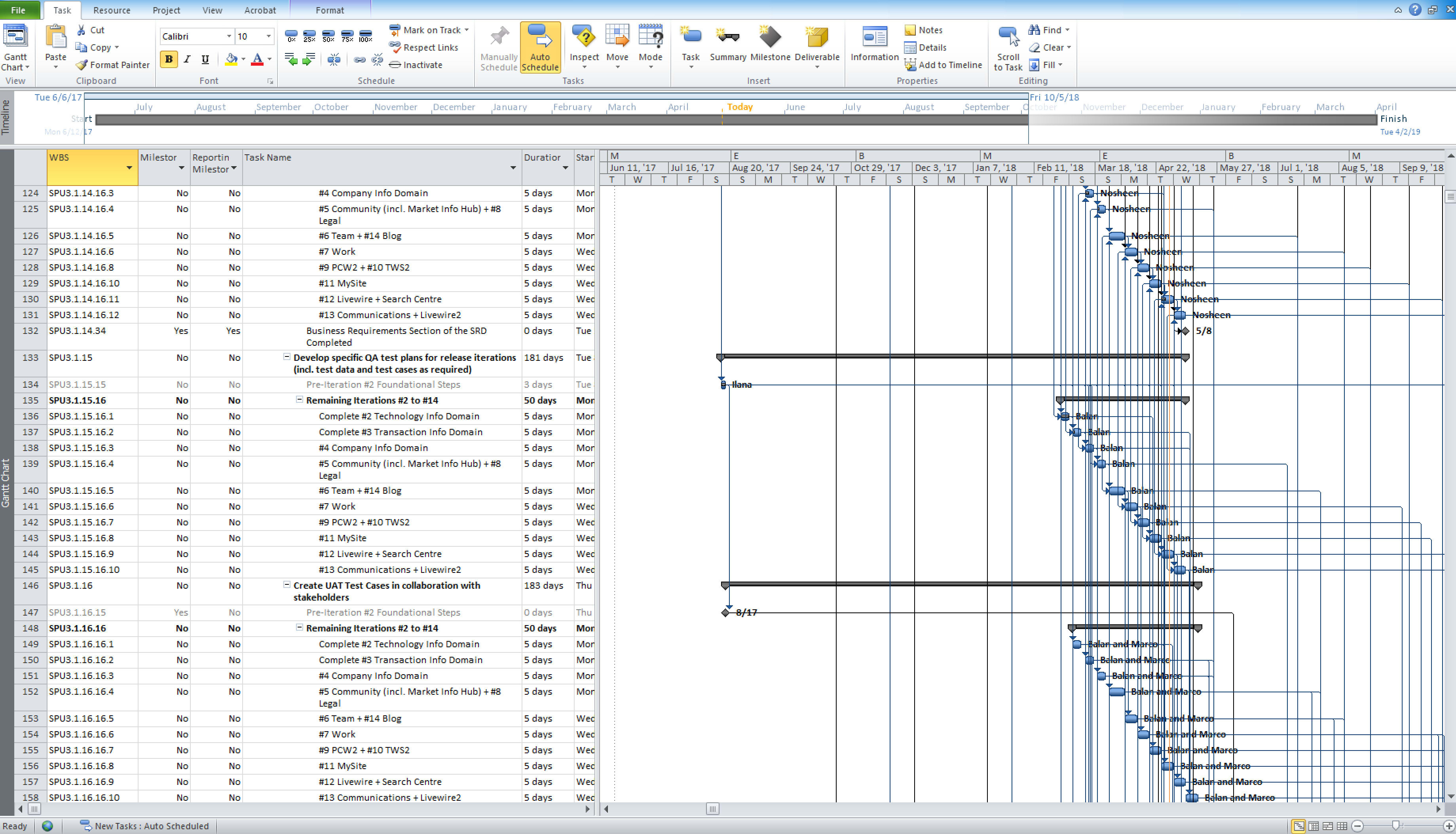The width and height of the screenshot is (1456, 834).
Task: Select the Format ribbon tab
Action: (x=330, y=9)
